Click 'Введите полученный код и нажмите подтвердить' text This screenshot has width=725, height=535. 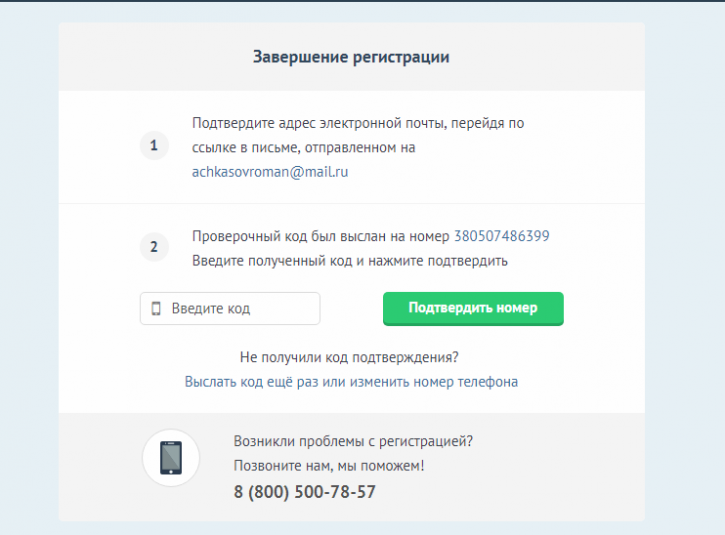click(x=350, y=261)
